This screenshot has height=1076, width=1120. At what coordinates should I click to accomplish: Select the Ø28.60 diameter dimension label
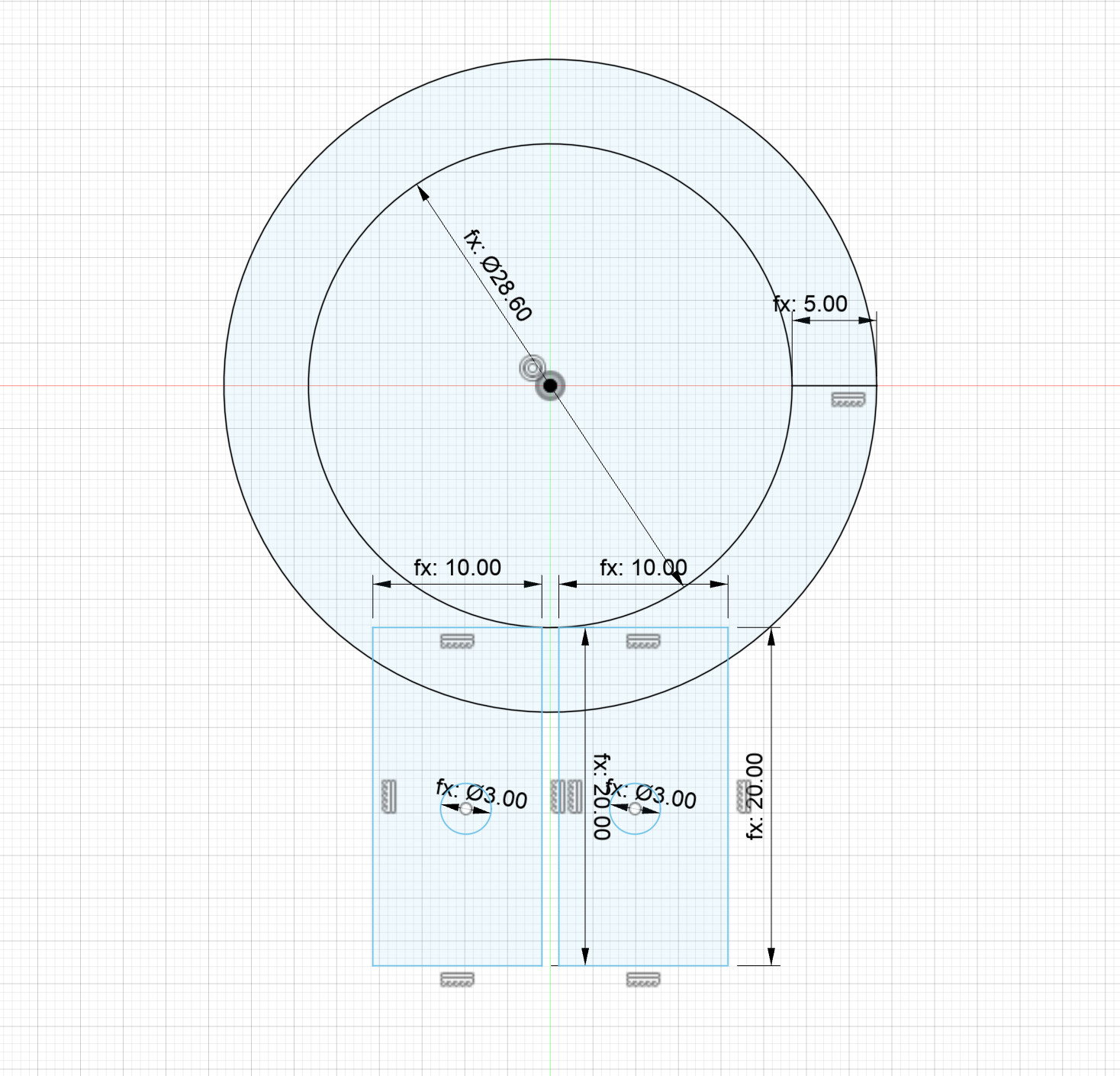point(498,275)
